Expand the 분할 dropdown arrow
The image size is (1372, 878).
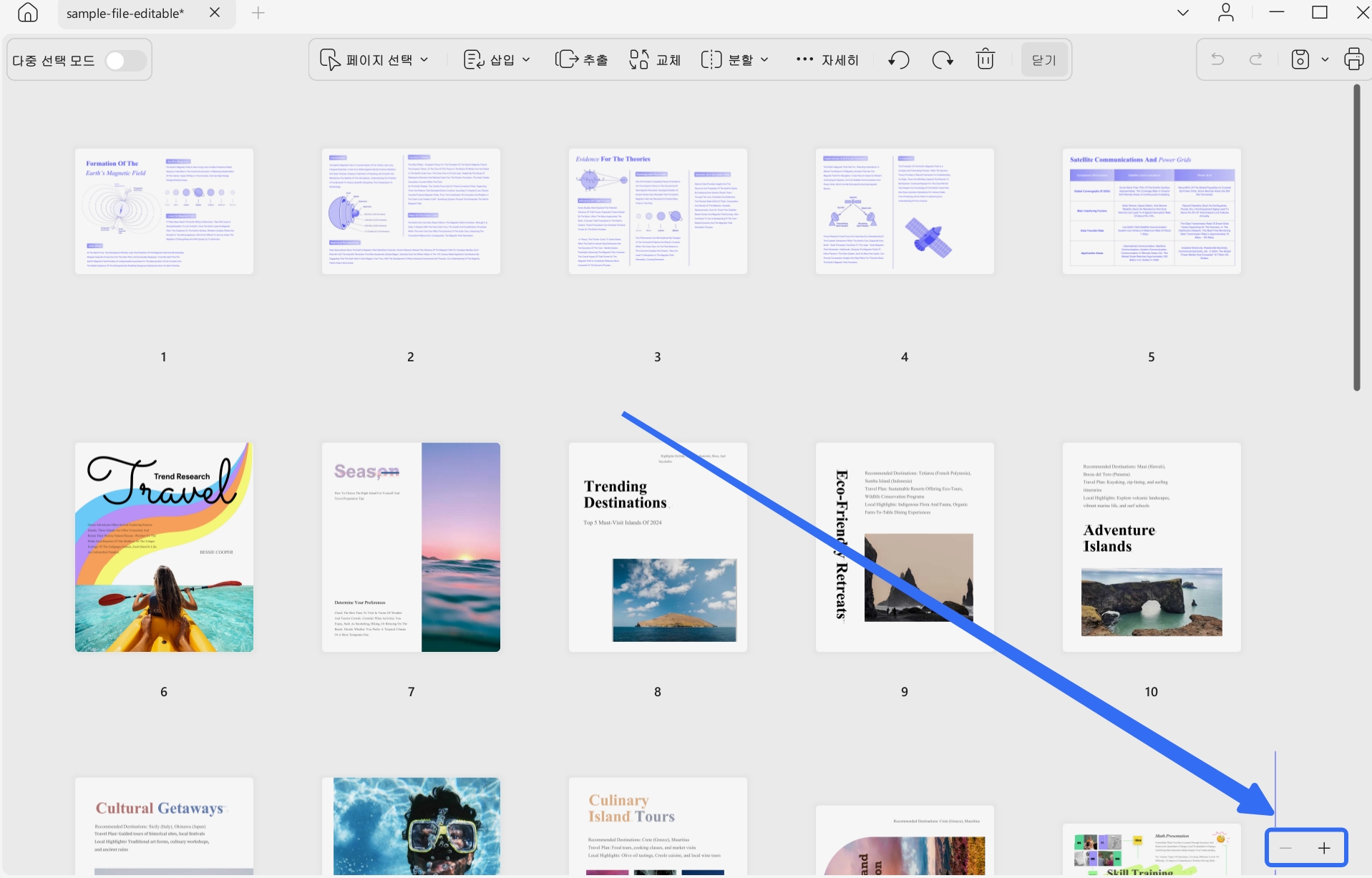(764, 60)
